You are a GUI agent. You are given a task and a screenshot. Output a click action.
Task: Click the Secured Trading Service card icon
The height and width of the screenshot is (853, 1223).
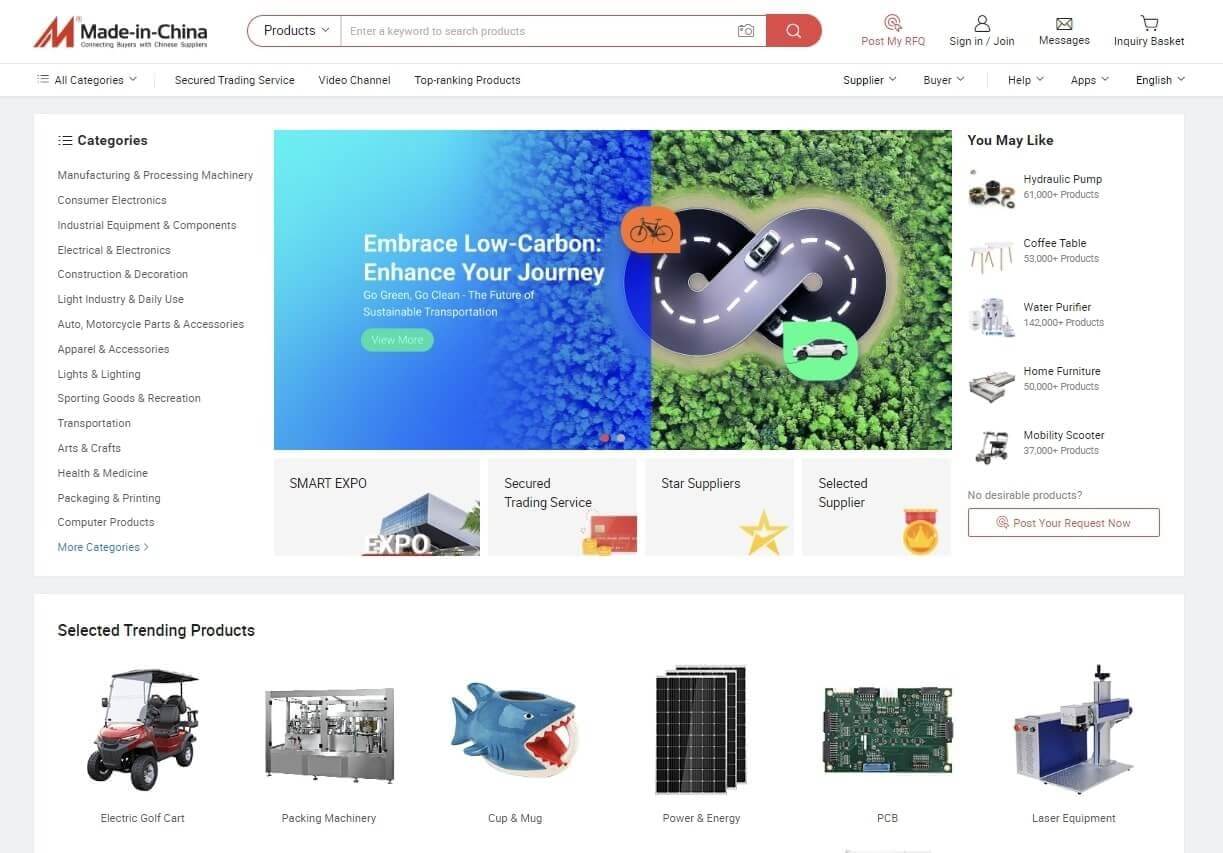point(609,535)
